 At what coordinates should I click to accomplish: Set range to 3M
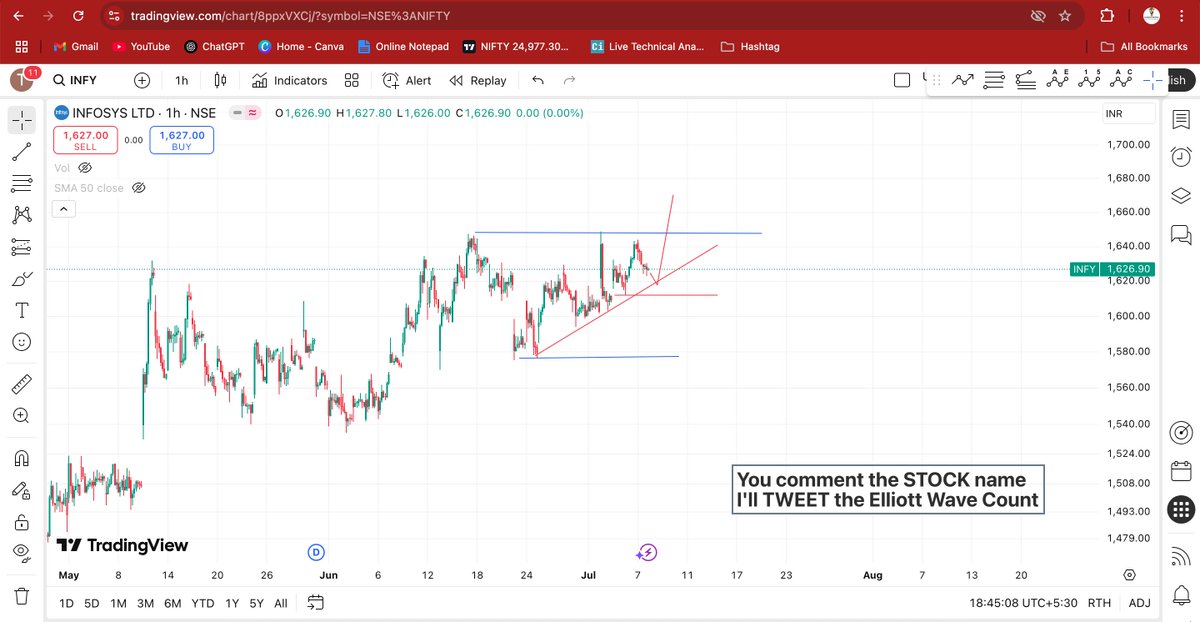click(x=145, y=603)
